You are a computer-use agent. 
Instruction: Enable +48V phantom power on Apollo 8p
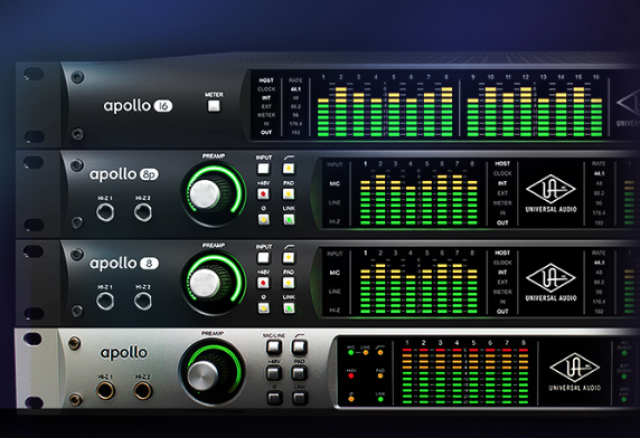263,194
